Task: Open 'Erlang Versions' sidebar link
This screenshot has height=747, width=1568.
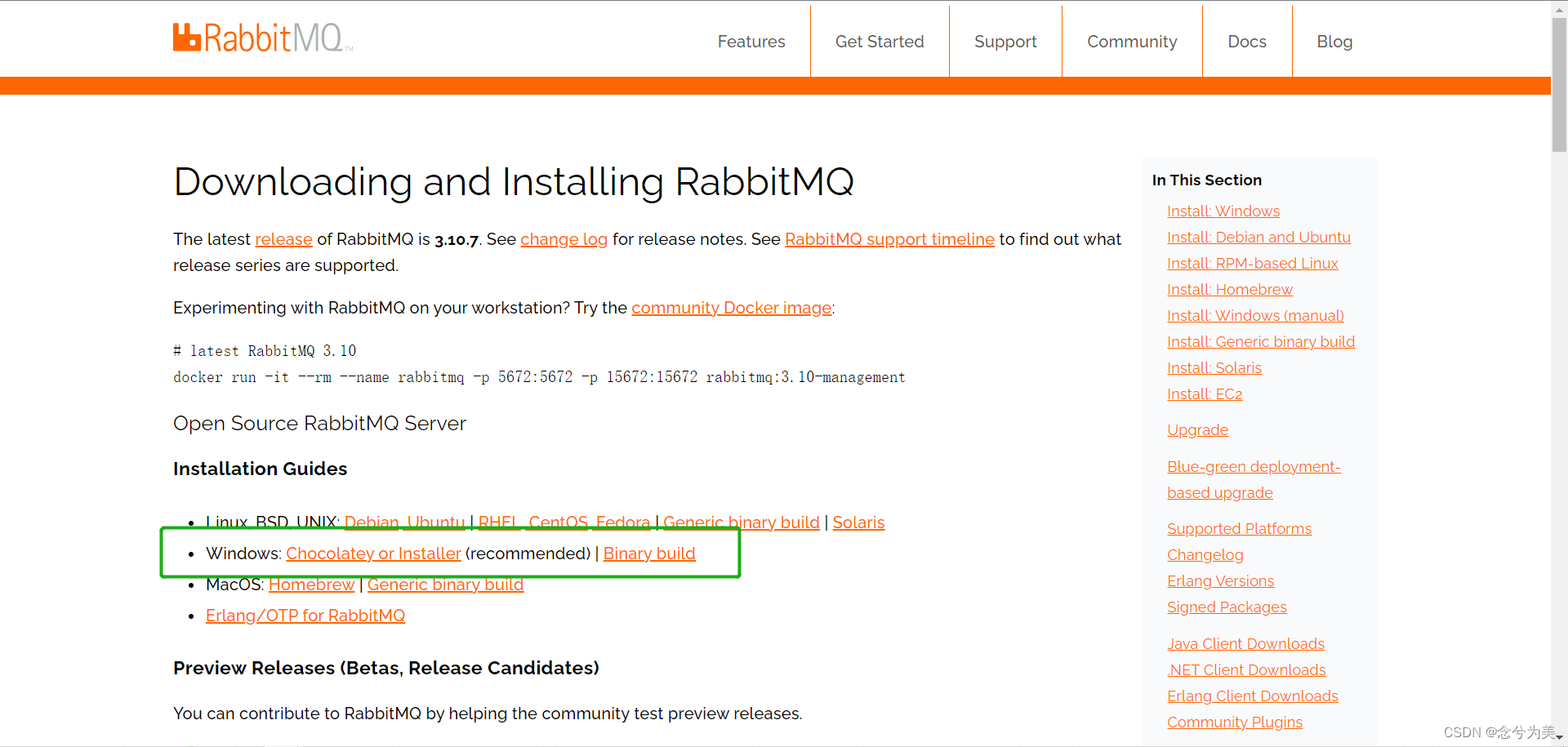Action: click(x=1220, y=581)
